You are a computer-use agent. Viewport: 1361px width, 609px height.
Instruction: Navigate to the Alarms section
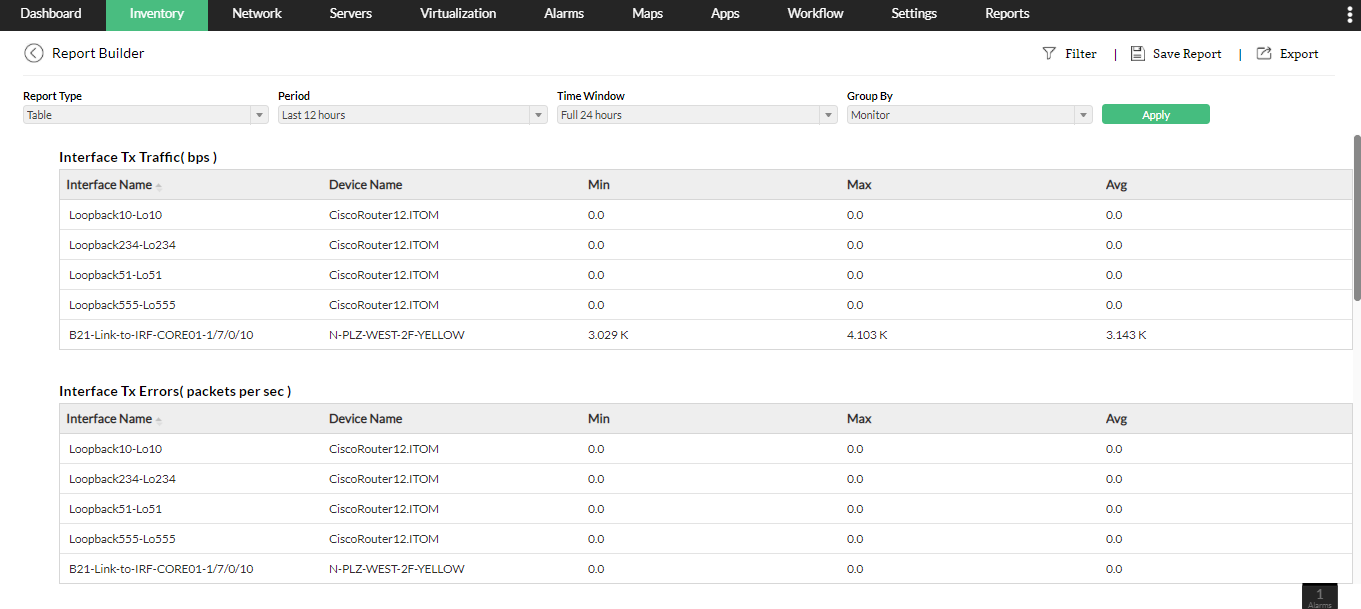(563, 14)
